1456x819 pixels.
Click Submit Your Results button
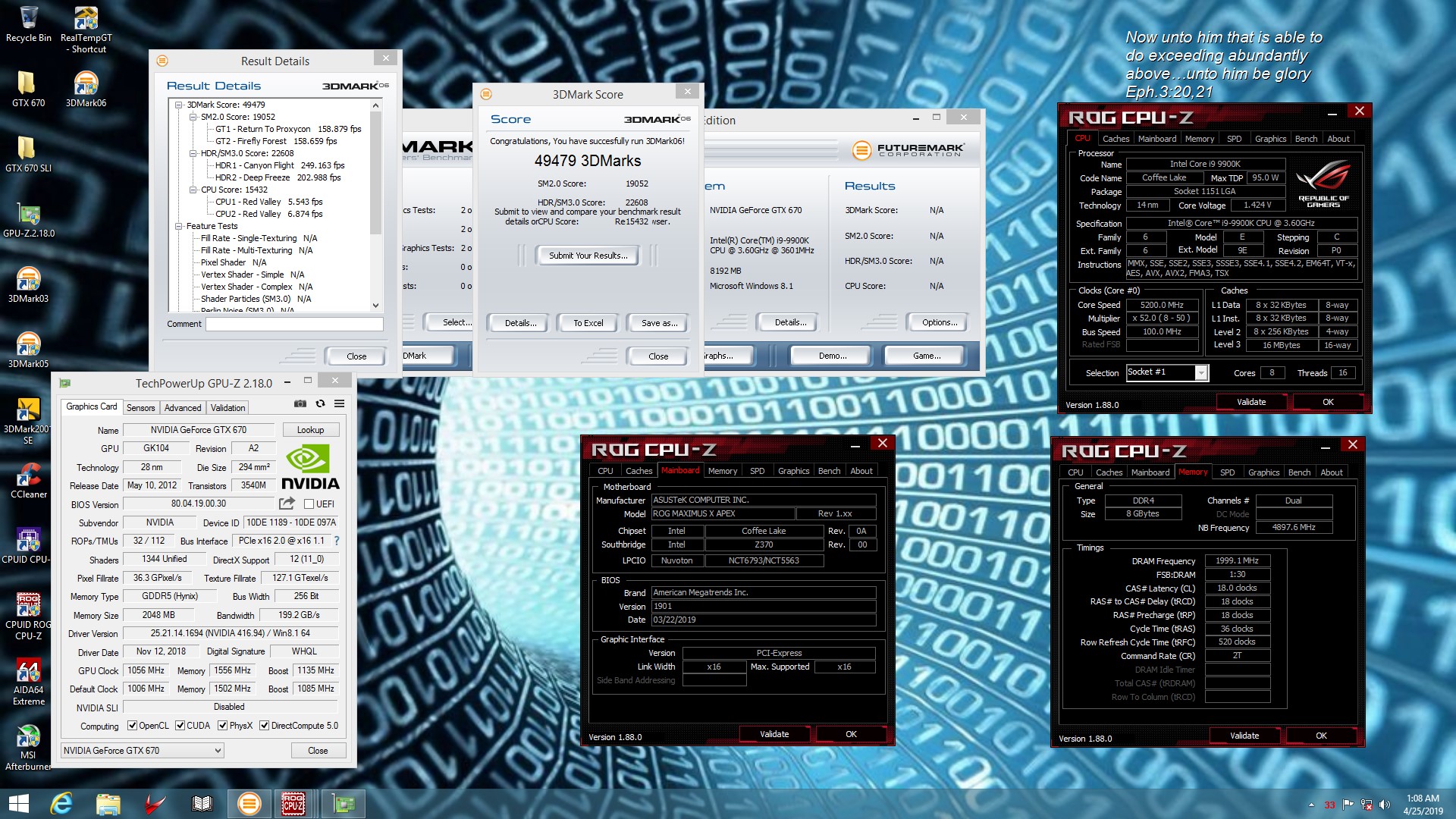(x=588, y=256)
